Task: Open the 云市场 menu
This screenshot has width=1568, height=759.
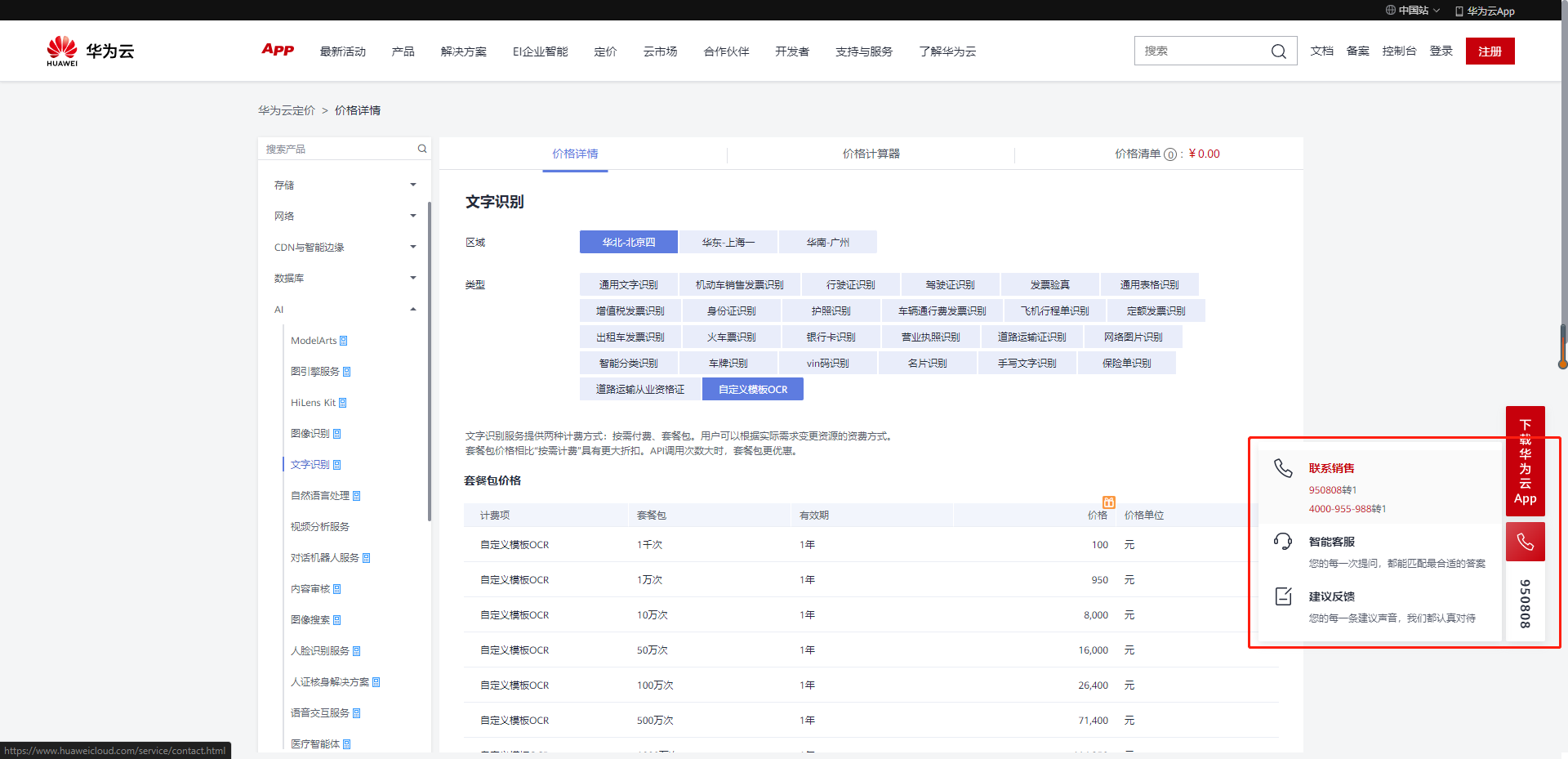Action: tap(660, 51)
